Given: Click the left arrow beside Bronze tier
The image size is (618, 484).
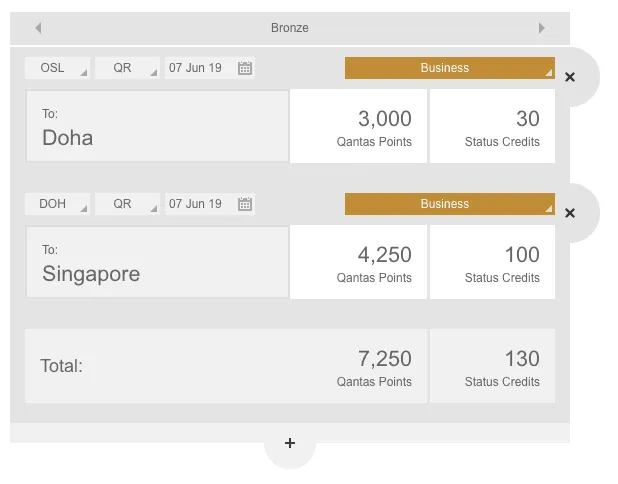Looking at the screenshot, I should click(x=38, y=28).
